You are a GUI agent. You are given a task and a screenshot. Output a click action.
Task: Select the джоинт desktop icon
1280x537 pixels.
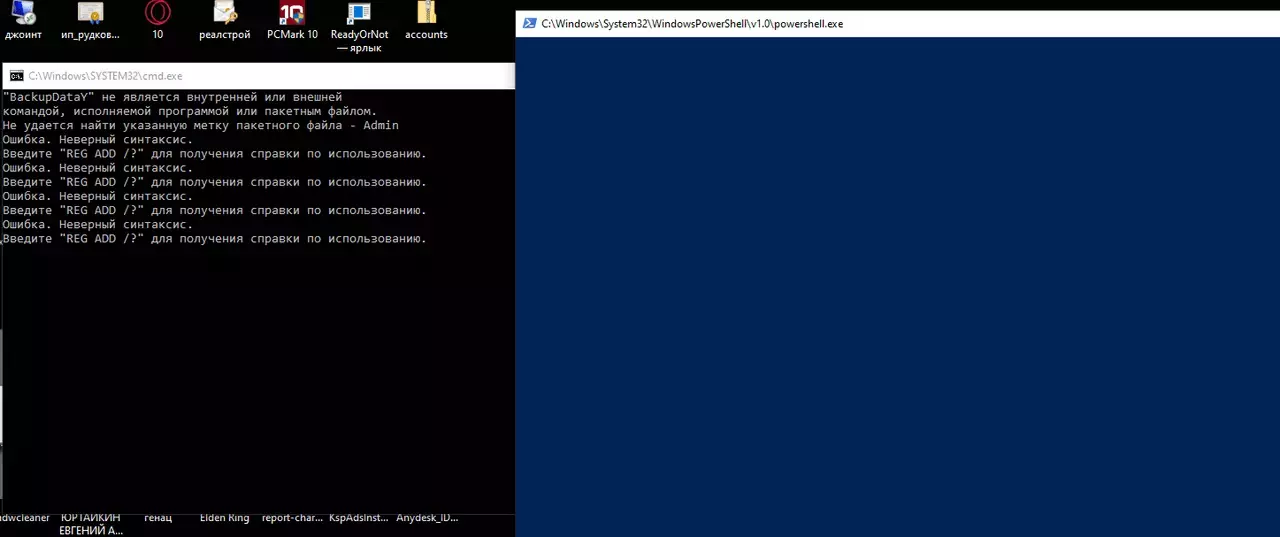[22, 14]
